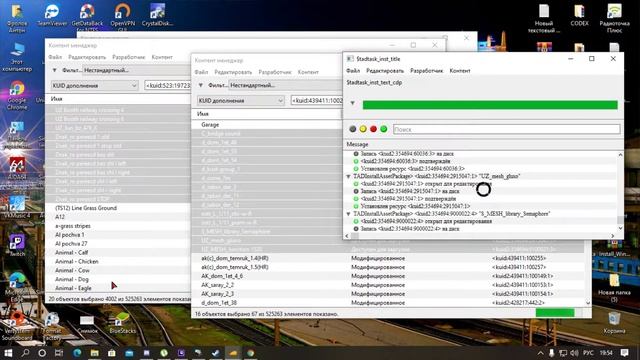Open the Windows Start menu
Viewport: 640px width, 360px height.
click(8, 353)
